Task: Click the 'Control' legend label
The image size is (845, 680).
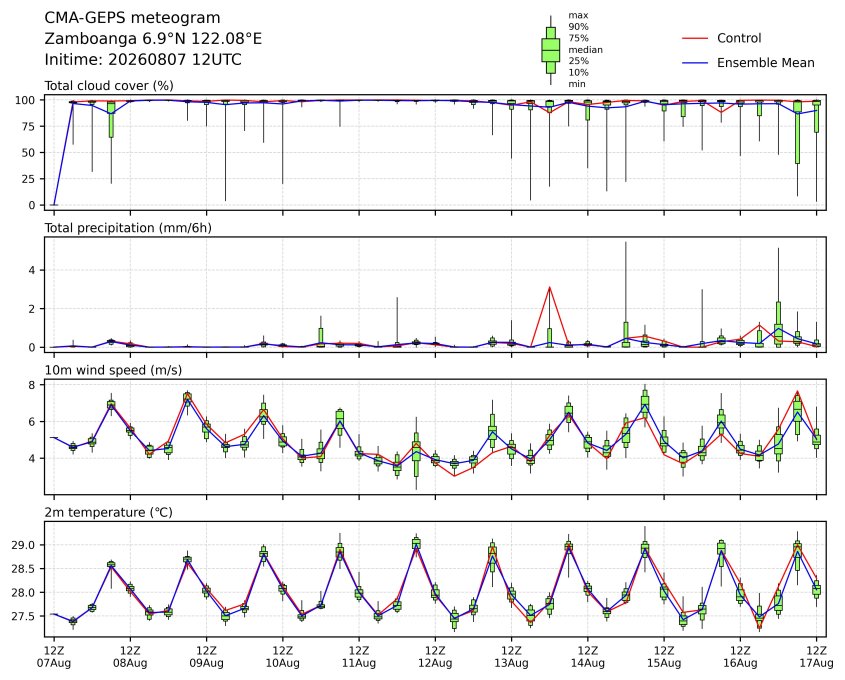Action: [739, 38]
